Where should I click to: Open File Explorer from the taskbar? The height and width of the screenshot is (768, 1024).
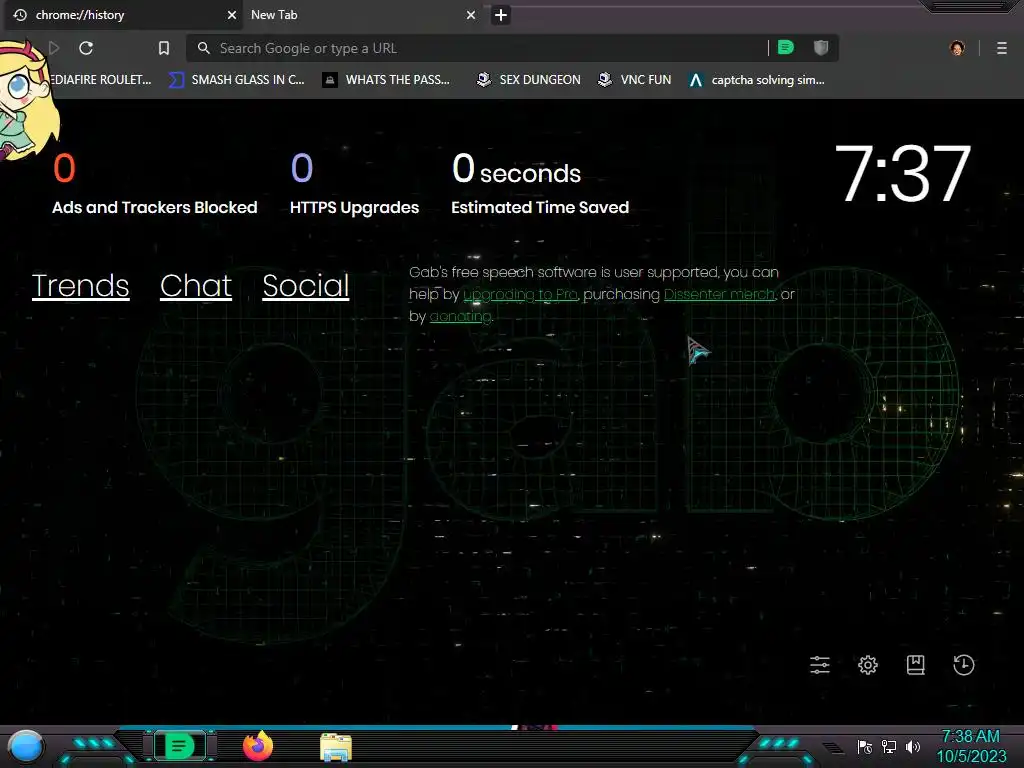pyautogui.click(x=336, y=747)
